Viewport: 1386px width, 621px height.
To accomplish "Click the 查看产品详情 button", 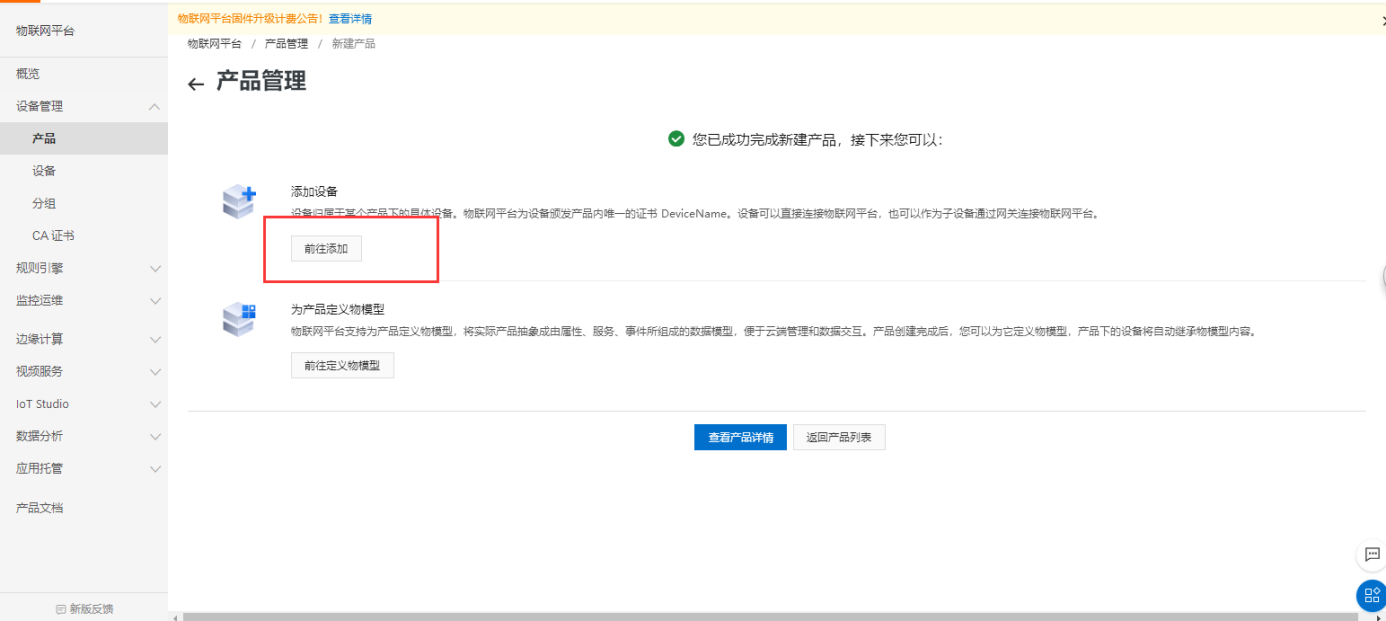I will (740, 437).
